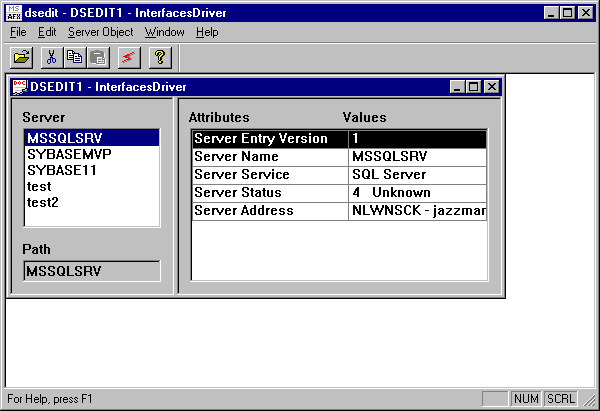Image resolution: width=600 pixels, height=411 pixels.
Task: Click the SCRL indicator in status bar
Action: pos(561,399)
